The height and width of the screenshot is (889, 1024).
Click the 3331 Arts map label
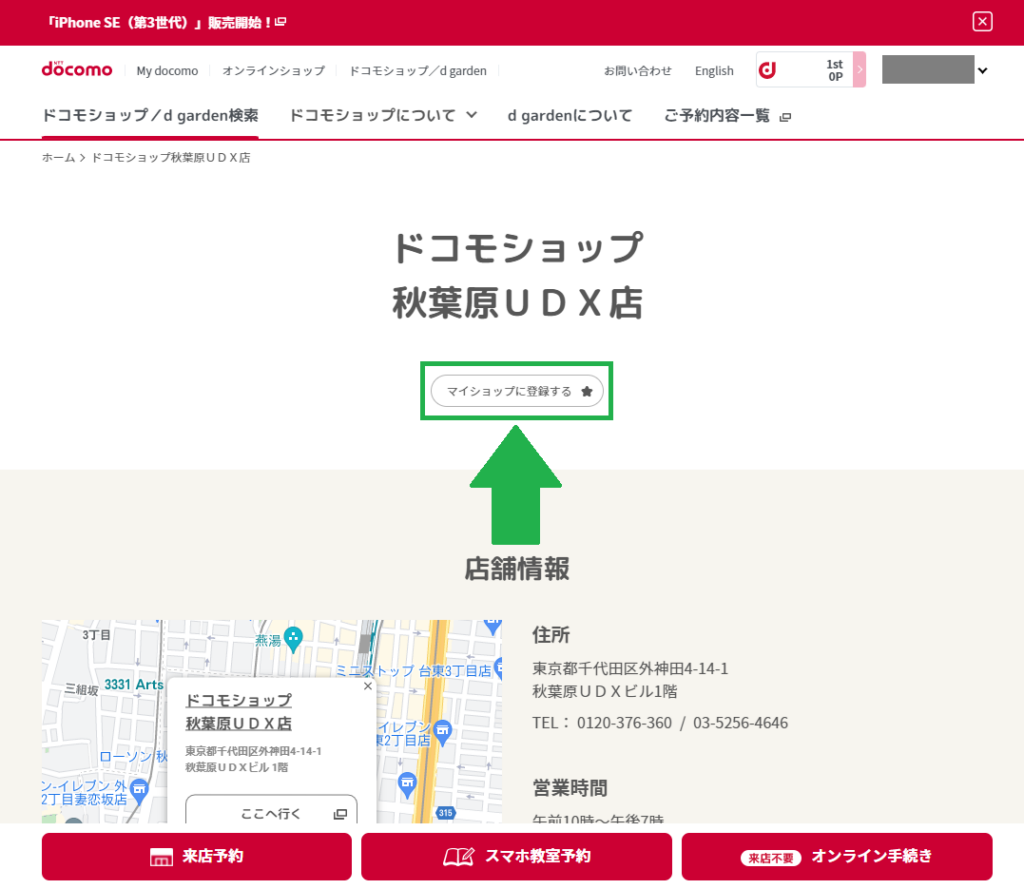pos(134,685)
